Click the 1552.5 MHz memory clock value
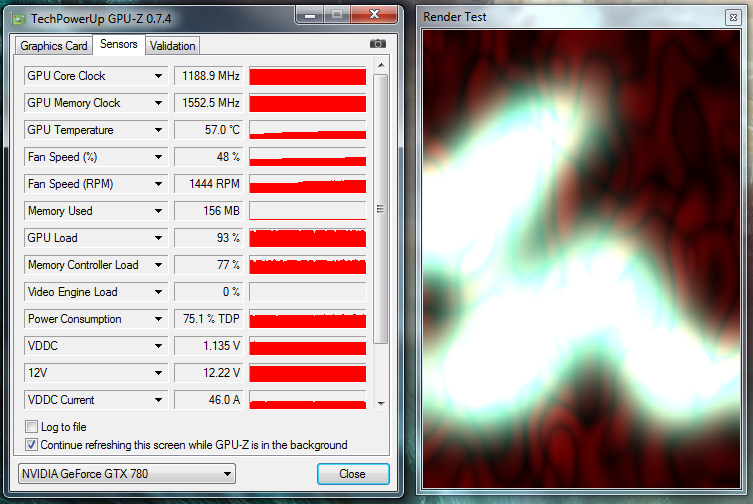 click(208, 103)
